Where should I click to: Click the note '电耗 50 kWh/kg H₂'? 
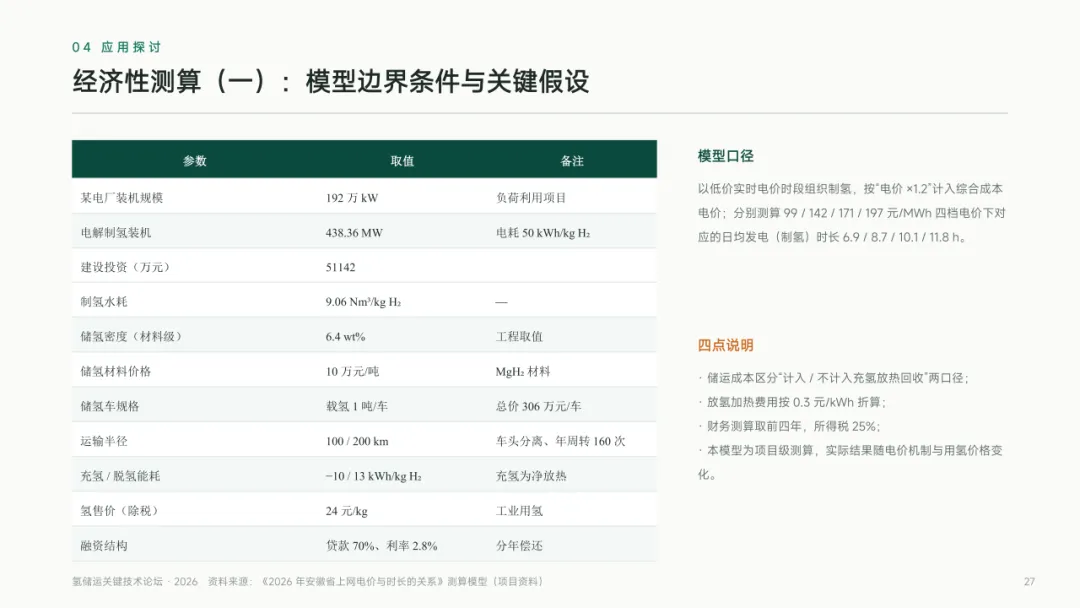[543, 233]
